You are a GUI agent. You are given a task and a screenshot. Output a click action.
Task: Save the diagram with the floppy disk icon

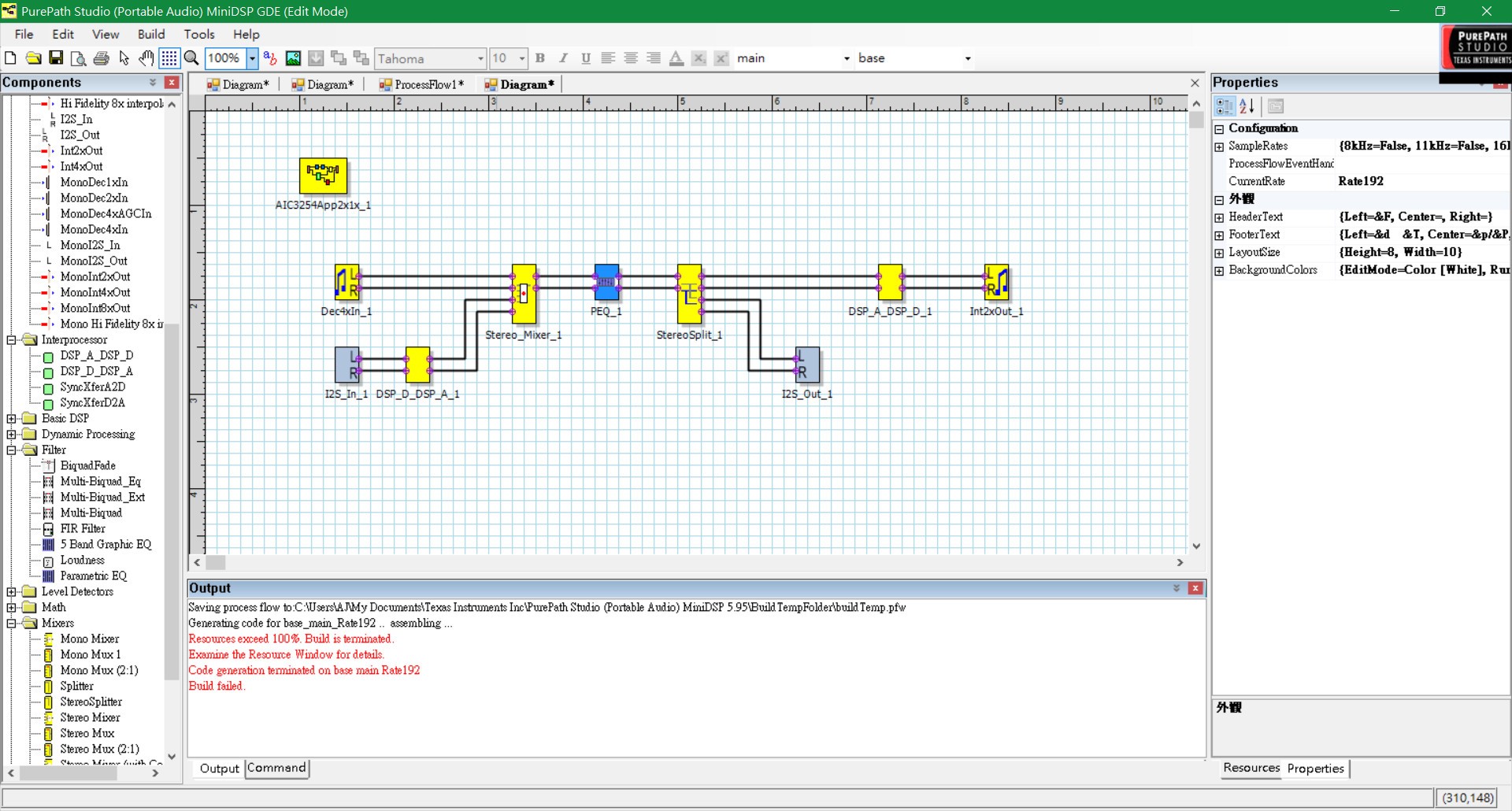pyautogui.click(x=56, y=58)
